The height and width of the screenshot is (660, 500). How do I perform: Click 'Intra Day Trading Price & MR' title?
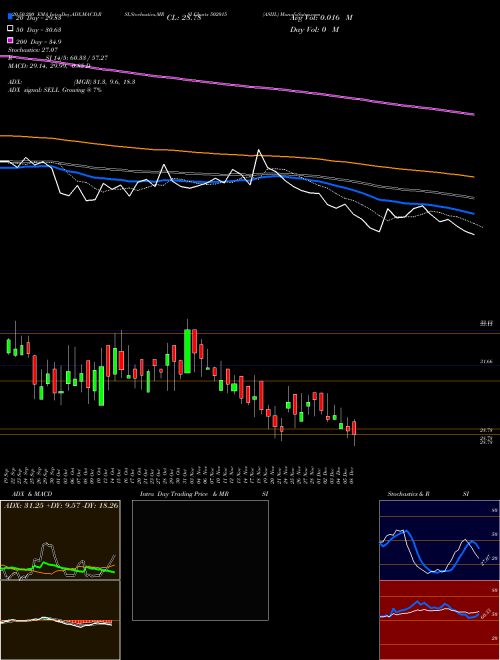(x=184, y=494)
